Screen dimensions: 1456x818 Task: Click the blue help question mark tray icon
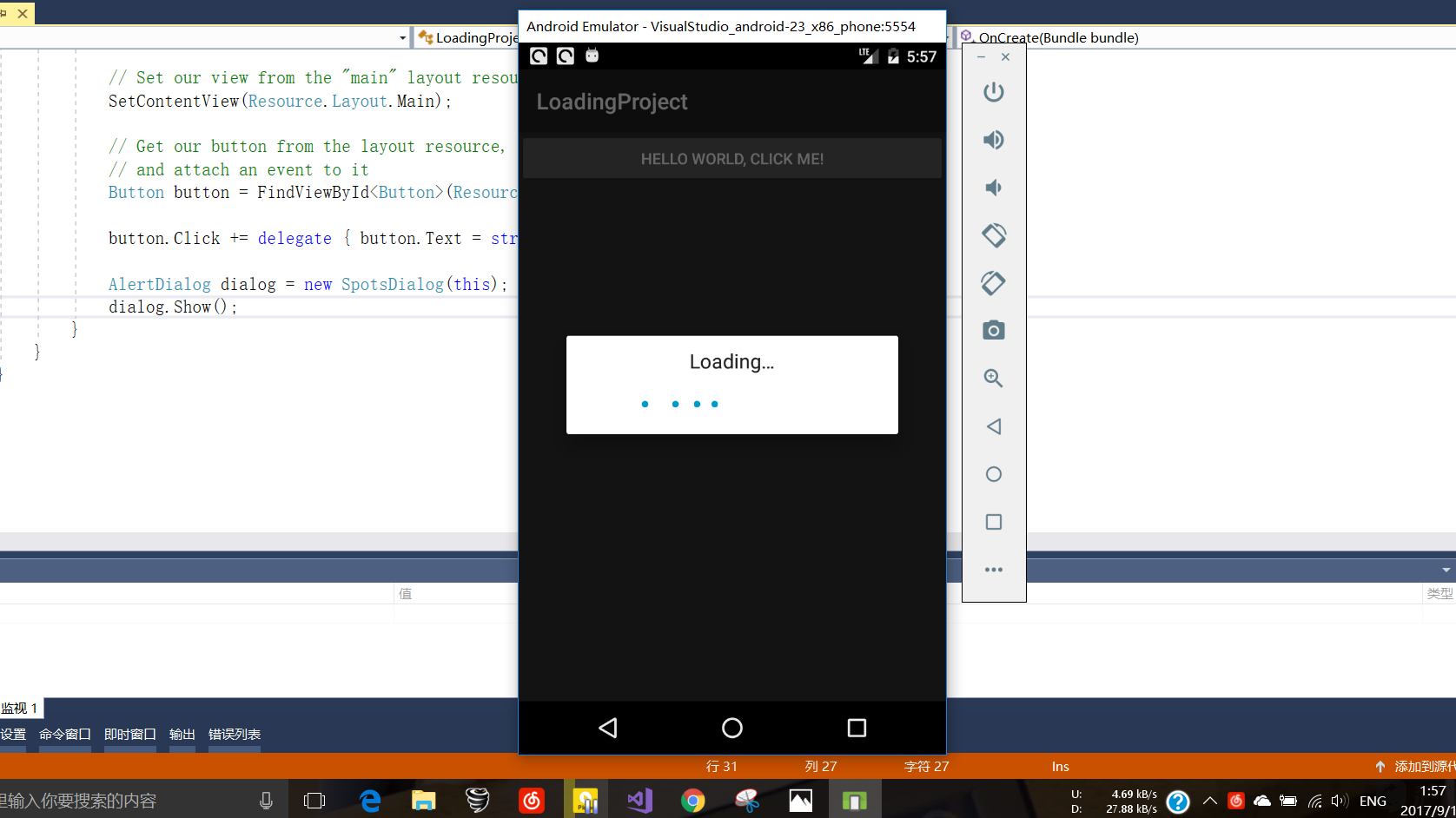1178,801
